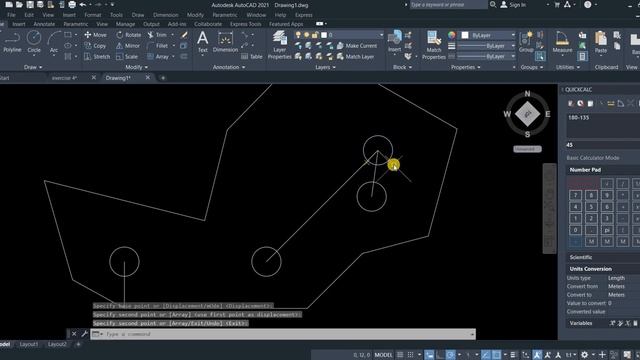This screenshot has height=360, width=640.
Task: Open the Measure utility
Action: (x=562, y=42)
